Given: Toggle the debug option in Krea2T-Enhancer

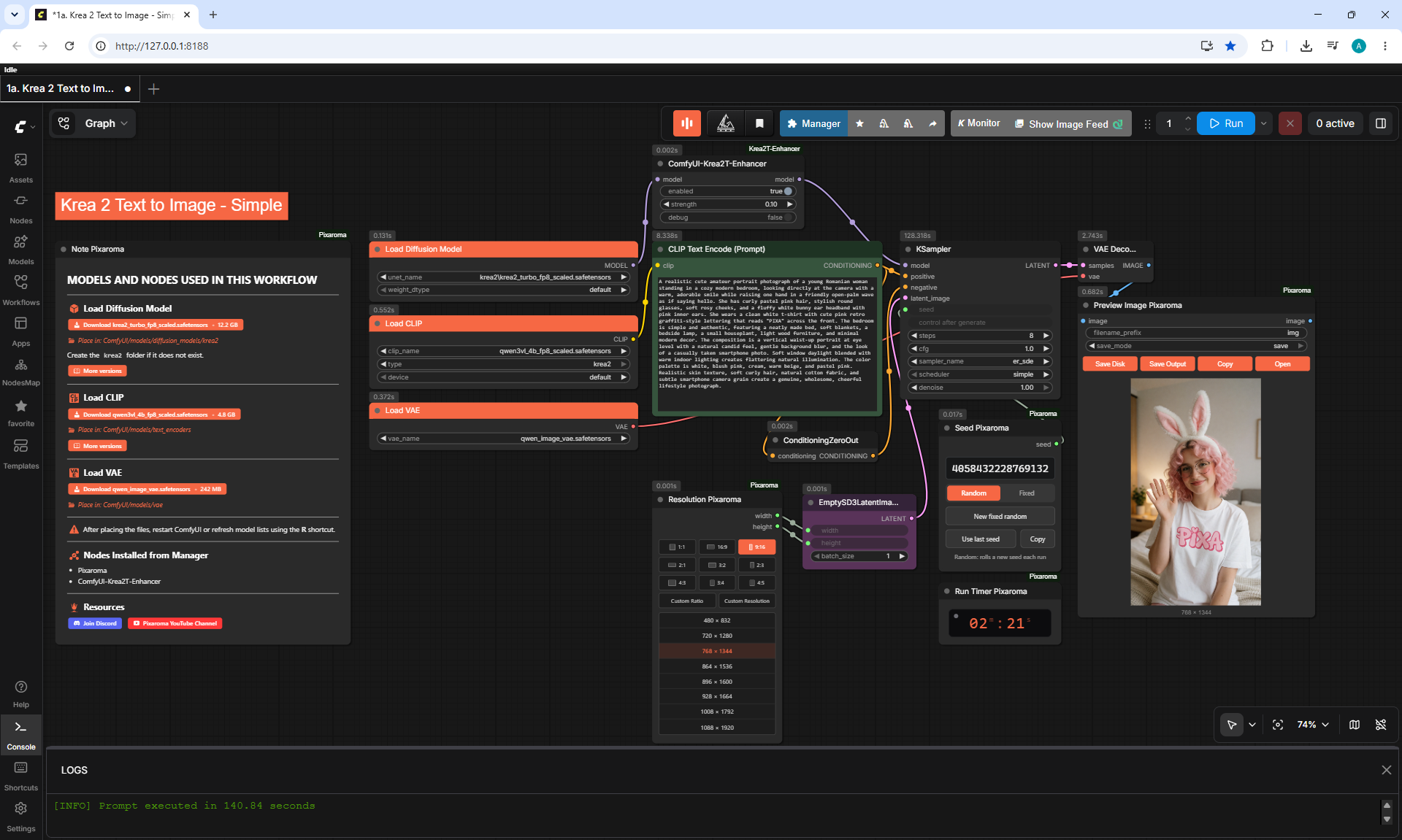Looking at the screenshot, I should tap(728, 217).
